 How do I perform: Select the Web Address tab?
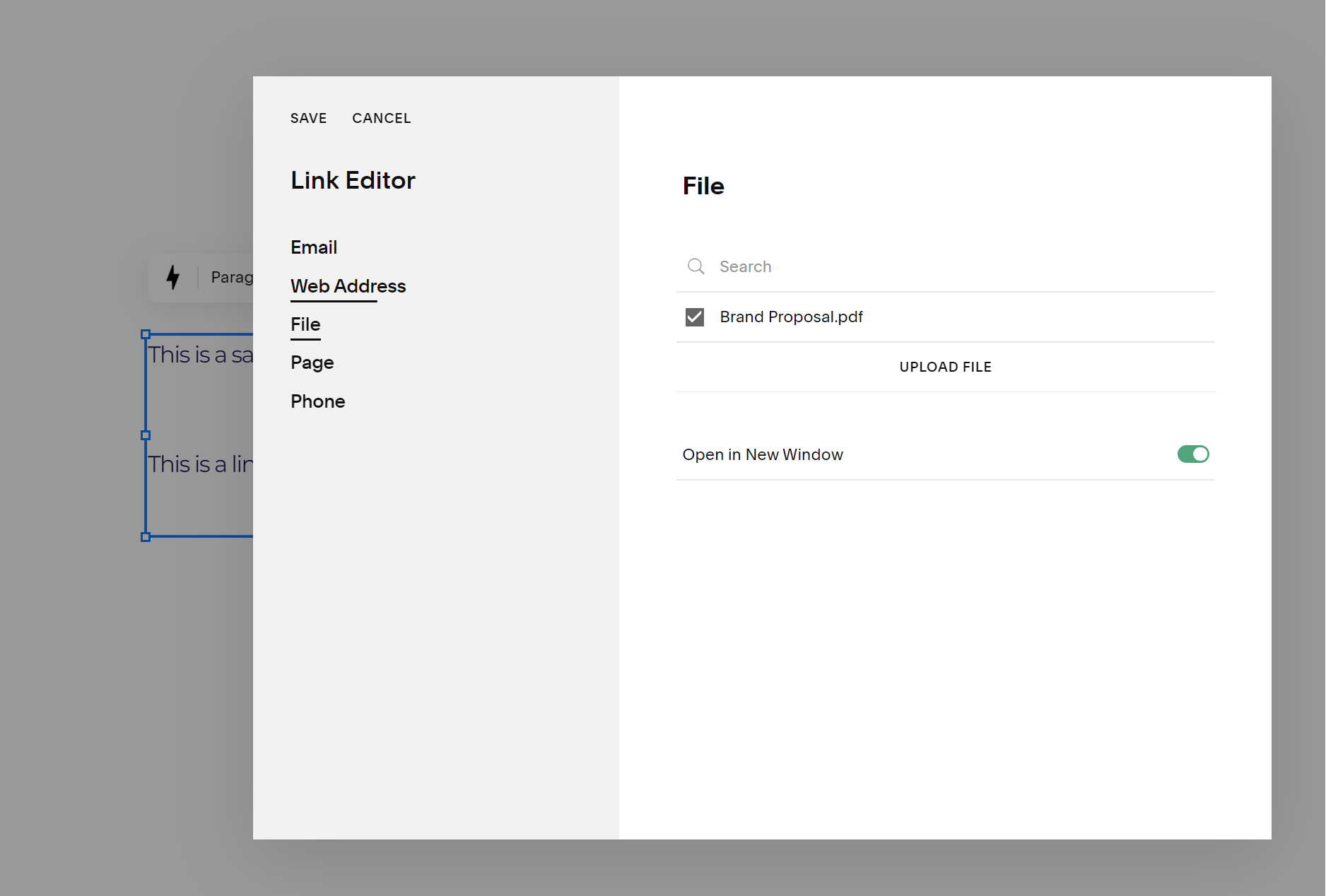348,286
